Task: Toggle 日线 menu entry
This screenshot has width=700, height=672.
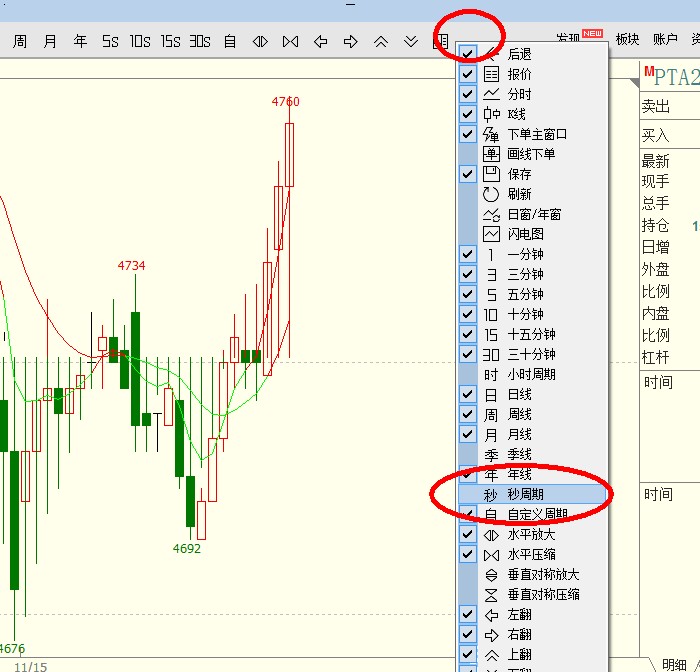Action: point(532,394)
